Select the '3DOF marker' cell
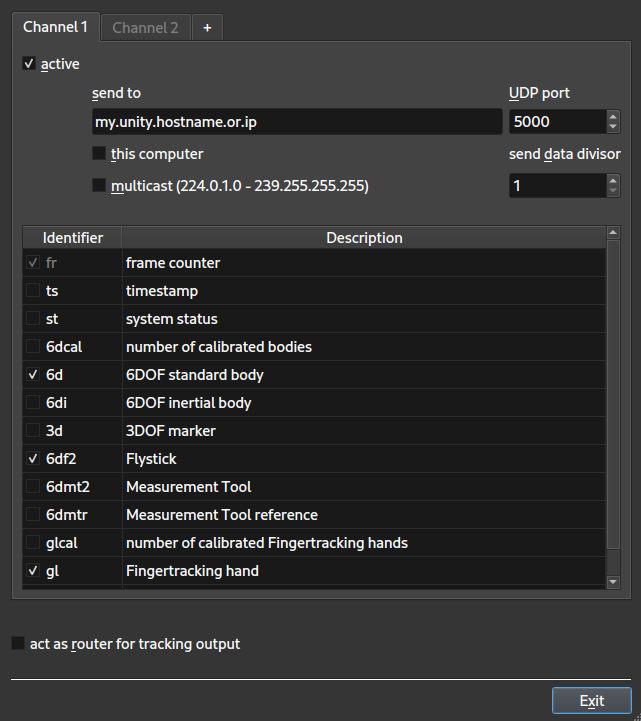Viewport: 641px width, 721px height. click(364, 431)
